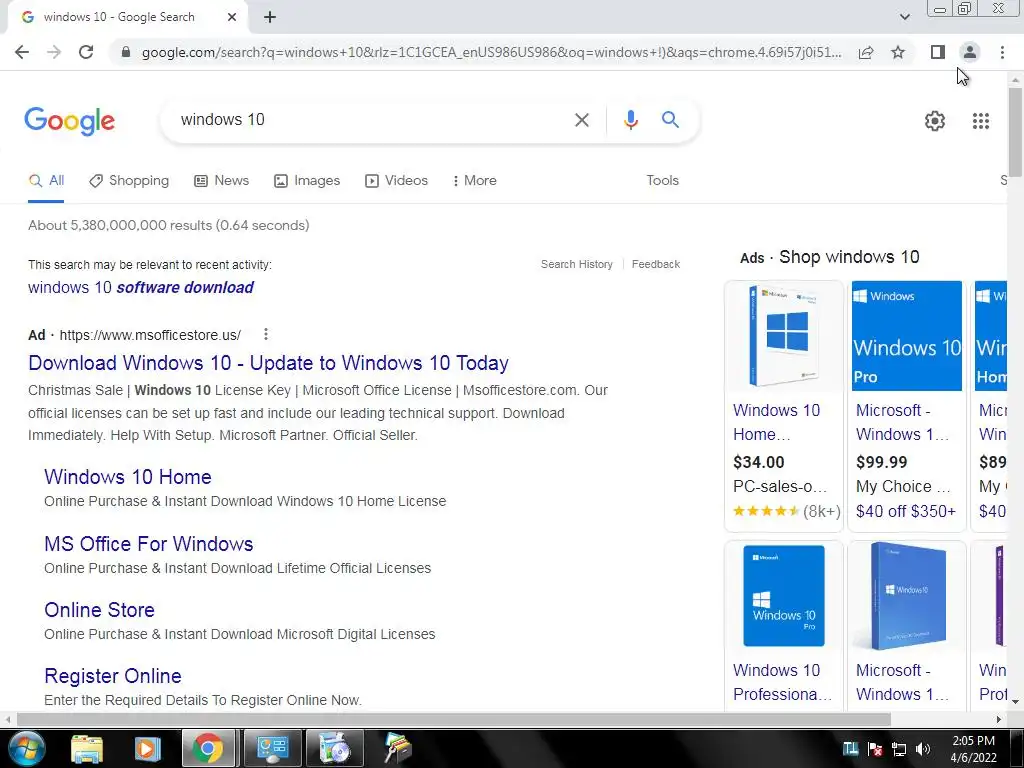
Task: Click Chrome icon on taskbar
Action: [208, 748]
